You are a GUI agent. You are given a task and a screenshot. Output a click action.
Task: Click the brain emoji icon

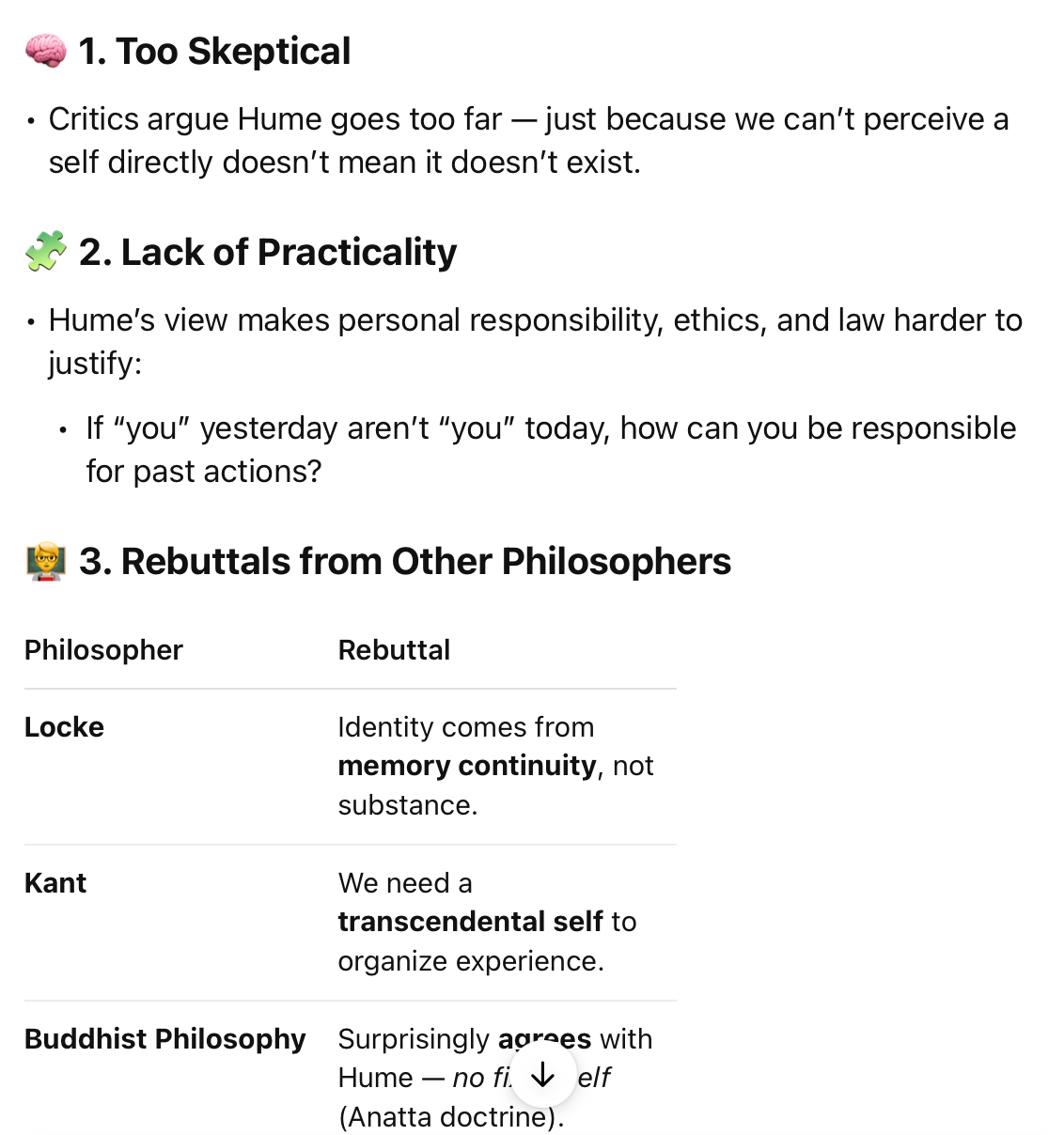(x=45, y=51)
